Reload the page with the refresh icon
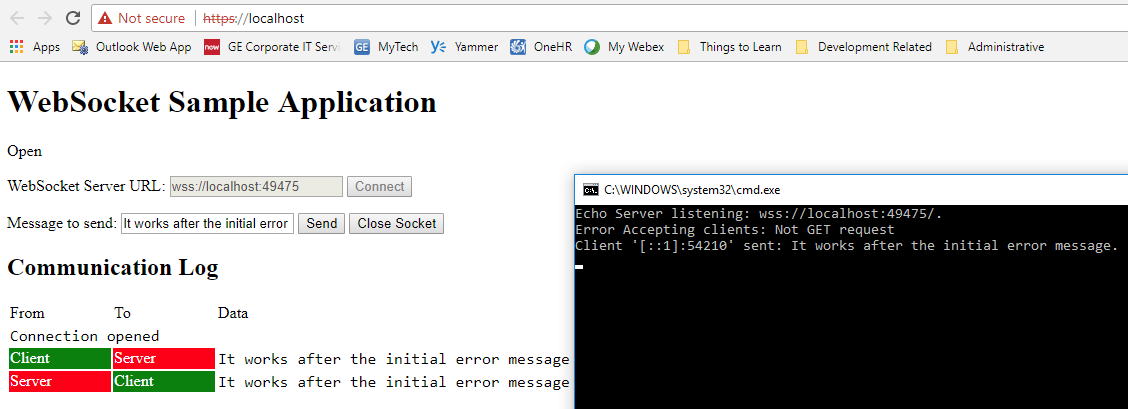Image resolution: width=1128 pixels, height=409 pixels. 73,18
